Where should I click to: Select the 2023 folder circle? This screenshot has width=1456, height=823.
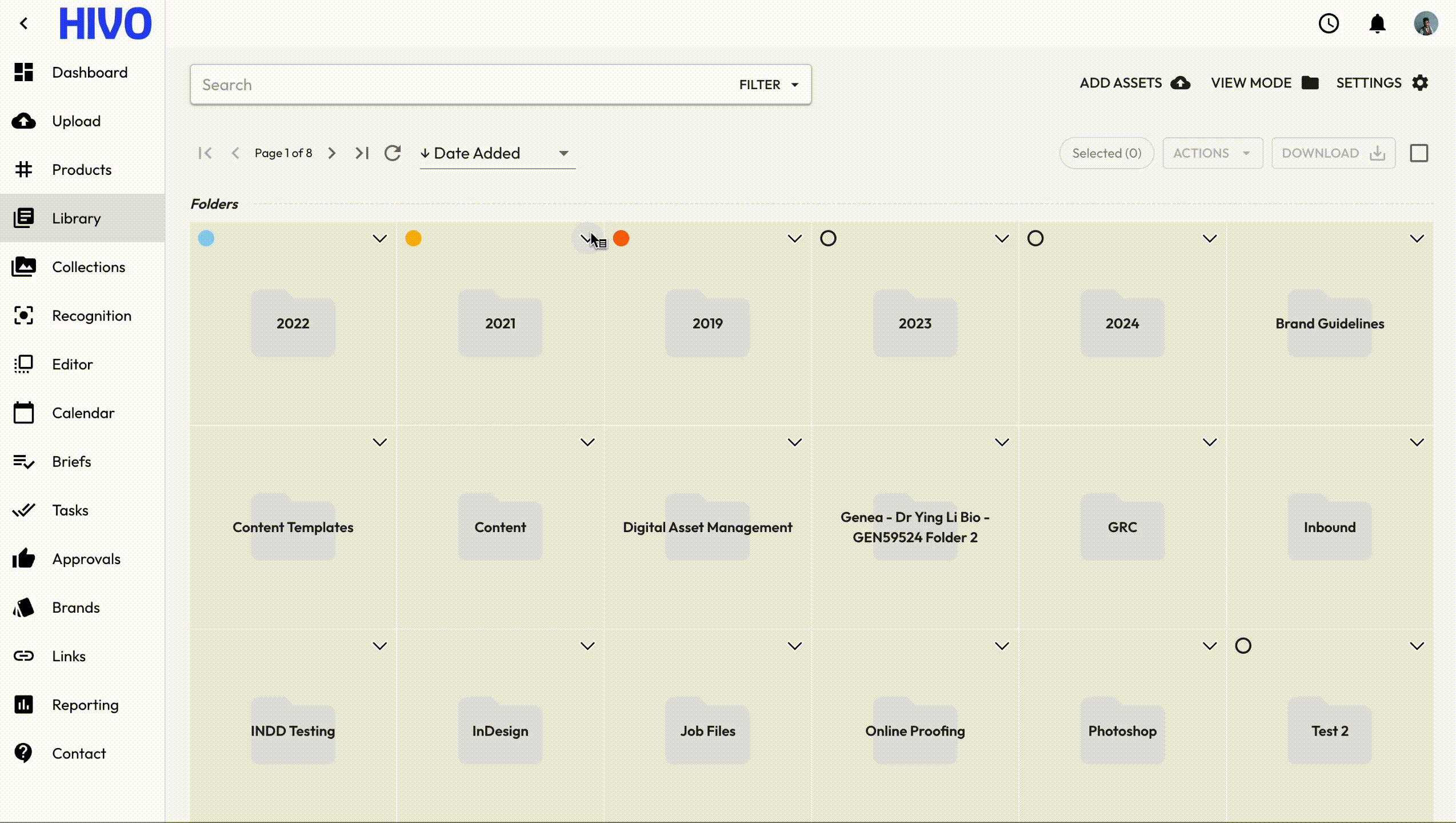tap(828, 238)
